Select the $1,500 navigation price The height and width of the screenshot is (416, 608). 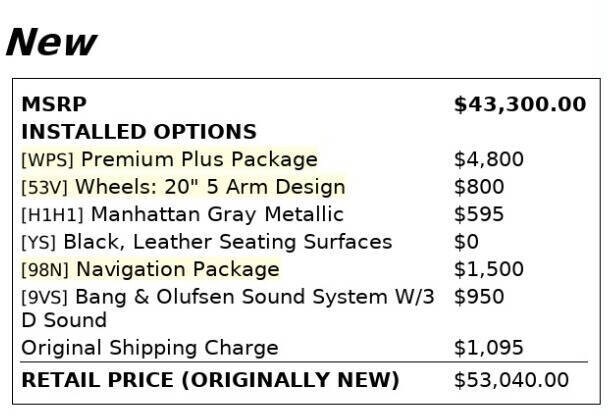[488, 269]
